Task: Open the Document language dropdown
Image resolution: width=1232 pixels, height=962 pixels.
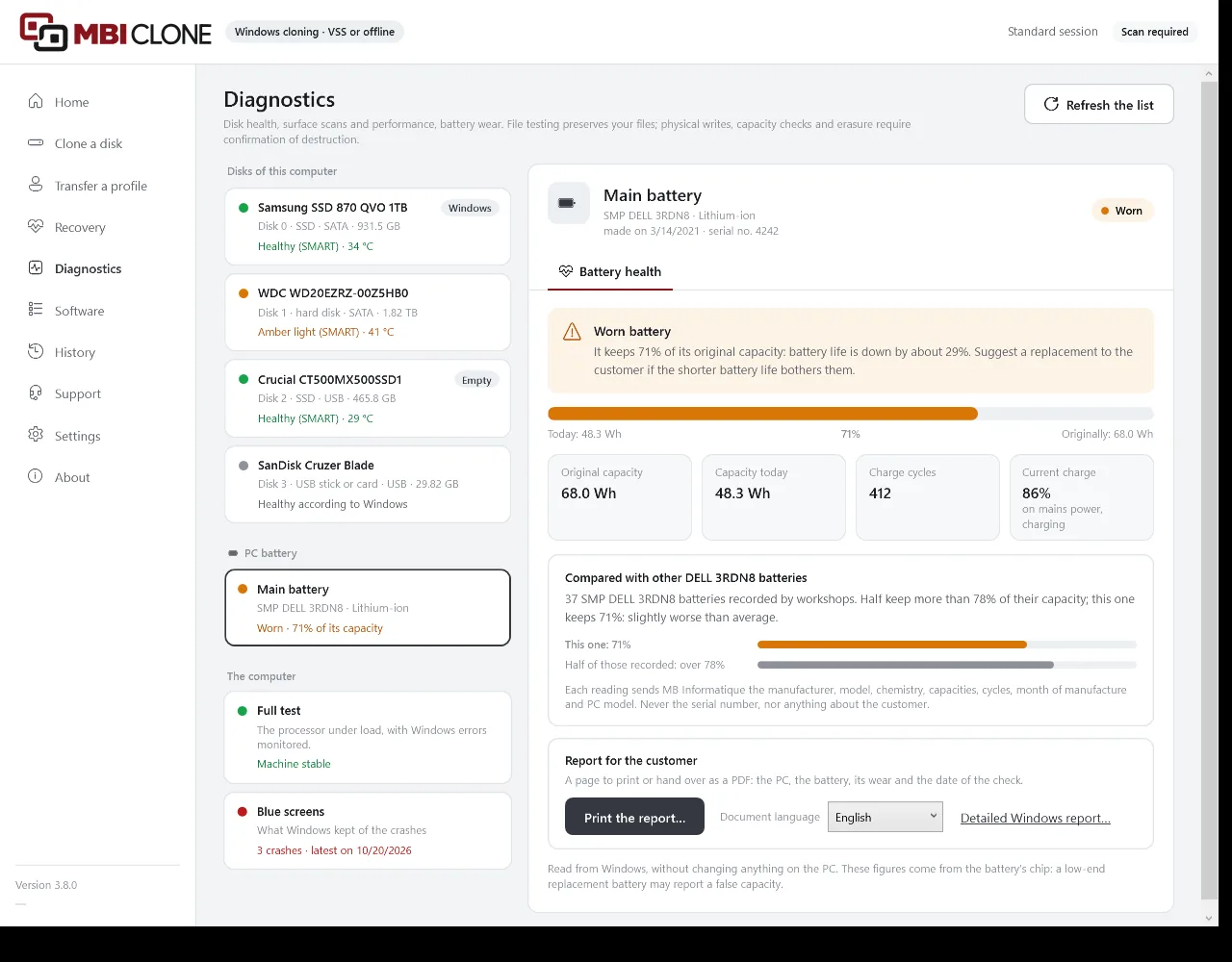Action: 885,817
